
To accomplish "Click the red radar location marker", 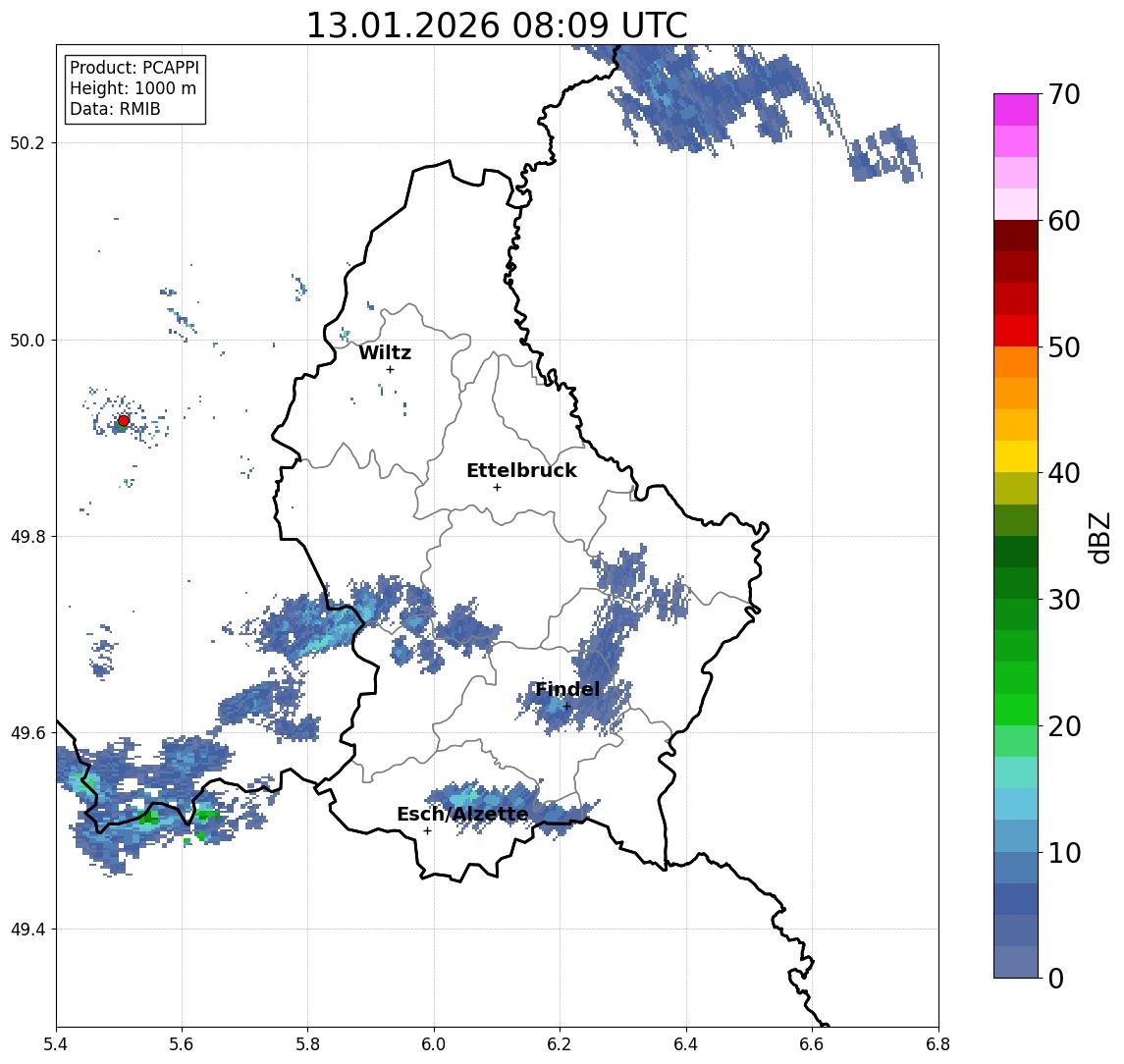I will pyautogui.click(x=124, y=421).
